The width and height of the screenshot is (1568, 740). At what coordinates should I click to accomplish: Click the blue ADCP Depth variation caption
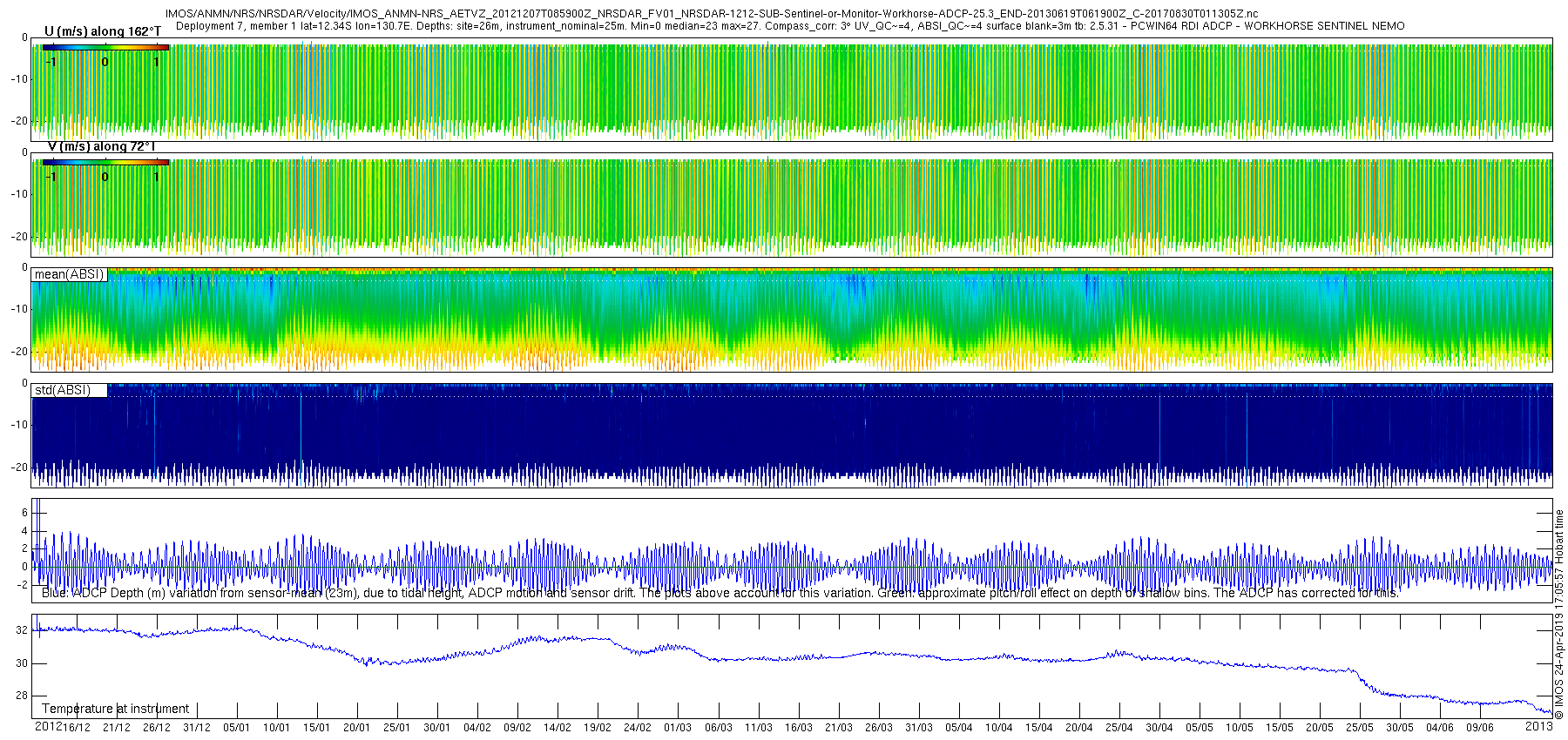click(720, 593)
